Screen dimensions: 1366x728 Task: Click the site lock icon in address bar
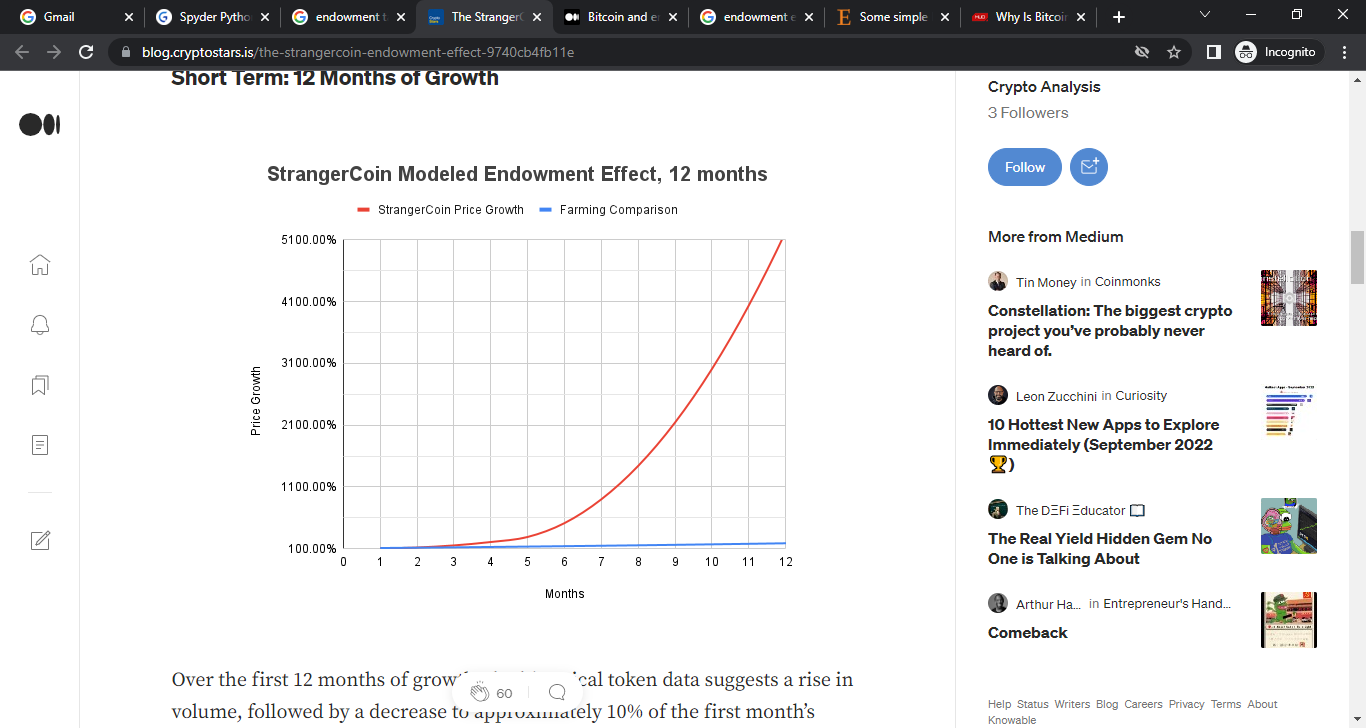click(125, 52)
